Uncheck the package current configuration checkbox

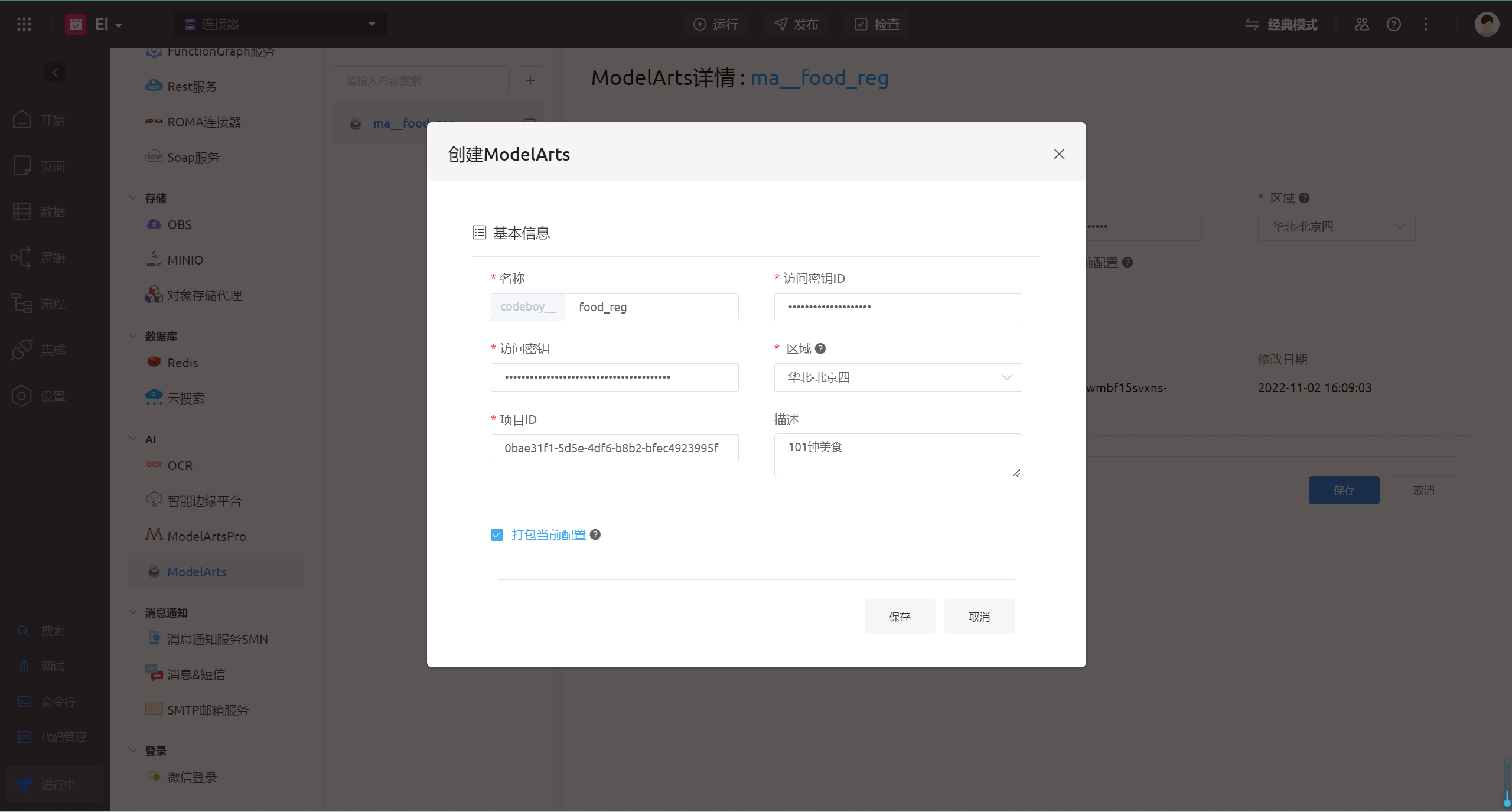pyautogui.click(x=497, y=534)
